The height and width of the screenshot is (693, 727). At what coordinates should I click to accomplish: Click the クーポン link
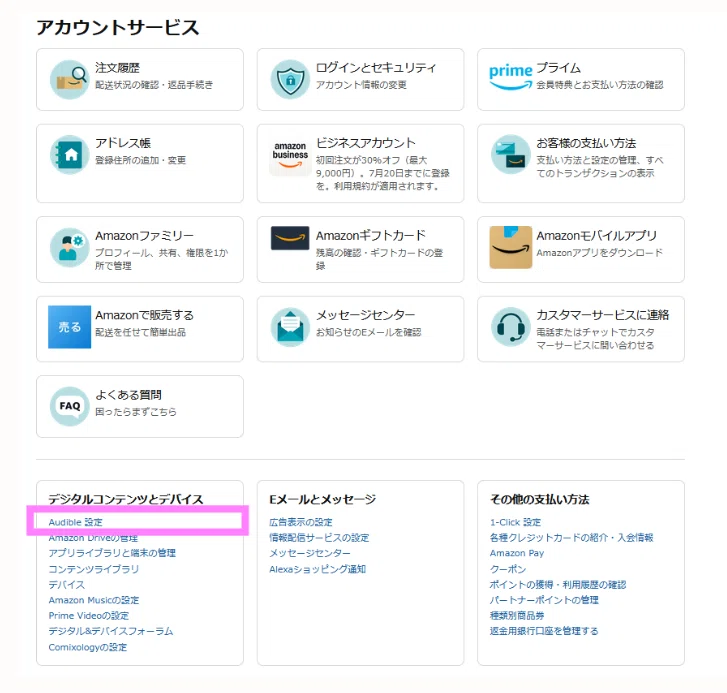click(508, 569)
